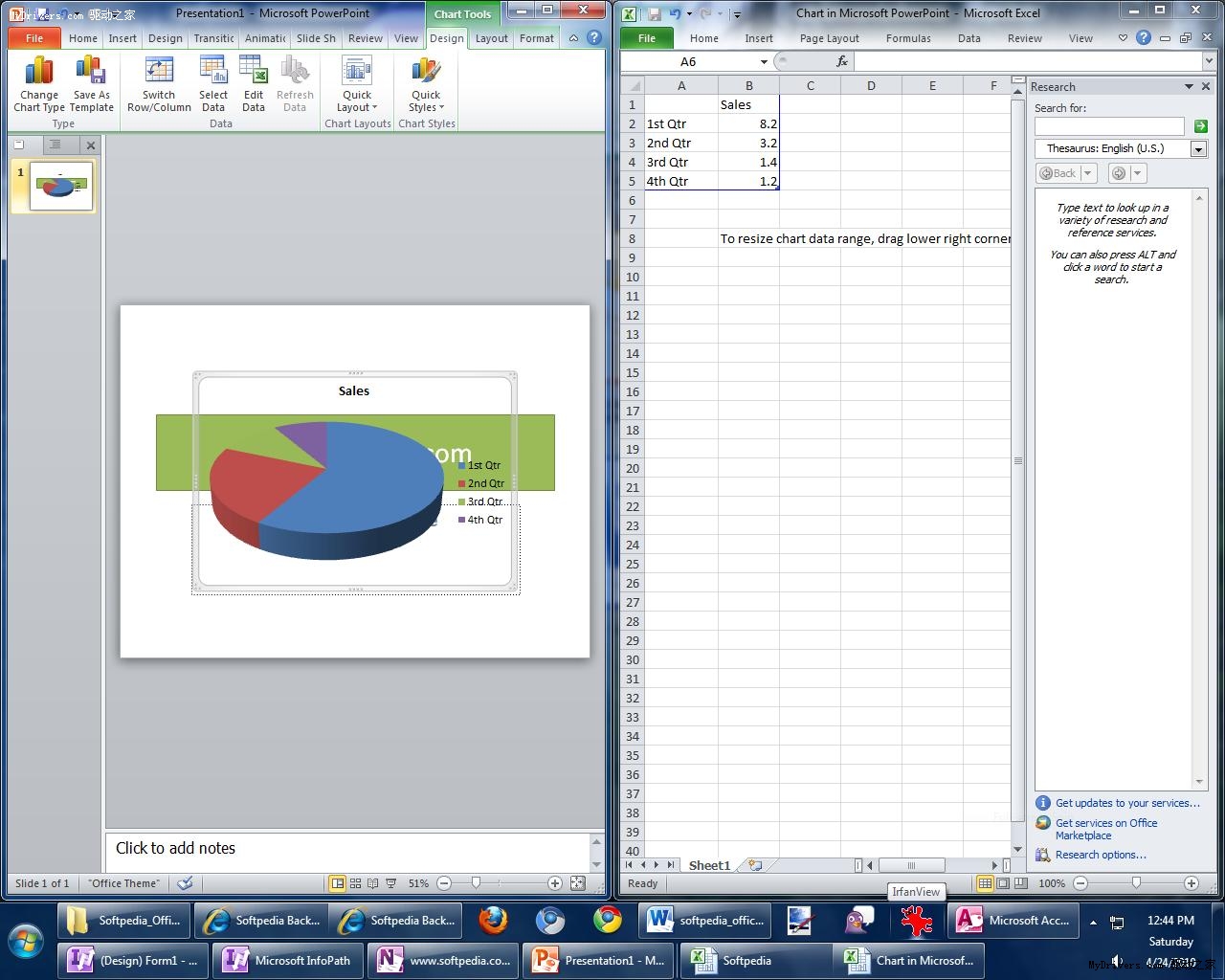
Task: Expand Forward history dropdown in Research pane
Action: coord(1138,173)
